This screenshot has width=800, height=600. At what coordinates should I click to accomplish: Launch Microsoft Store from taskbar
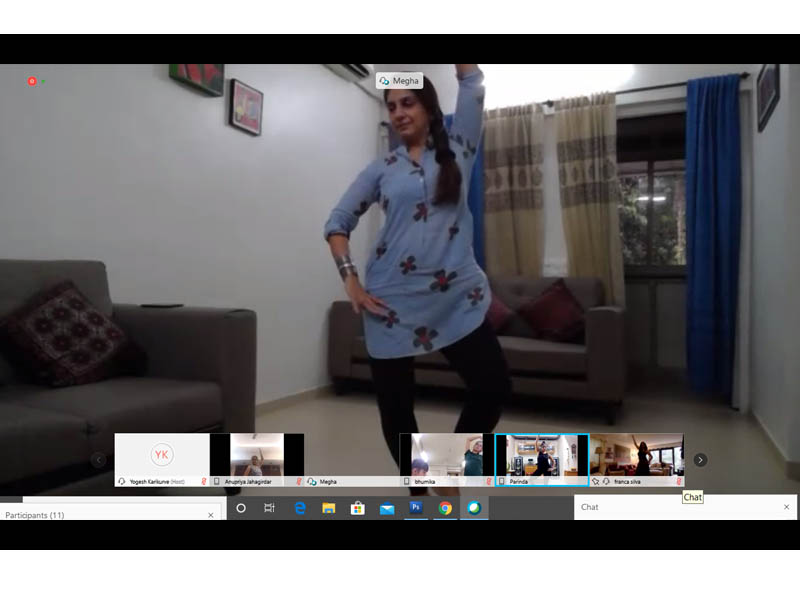(x=357, y=508)
